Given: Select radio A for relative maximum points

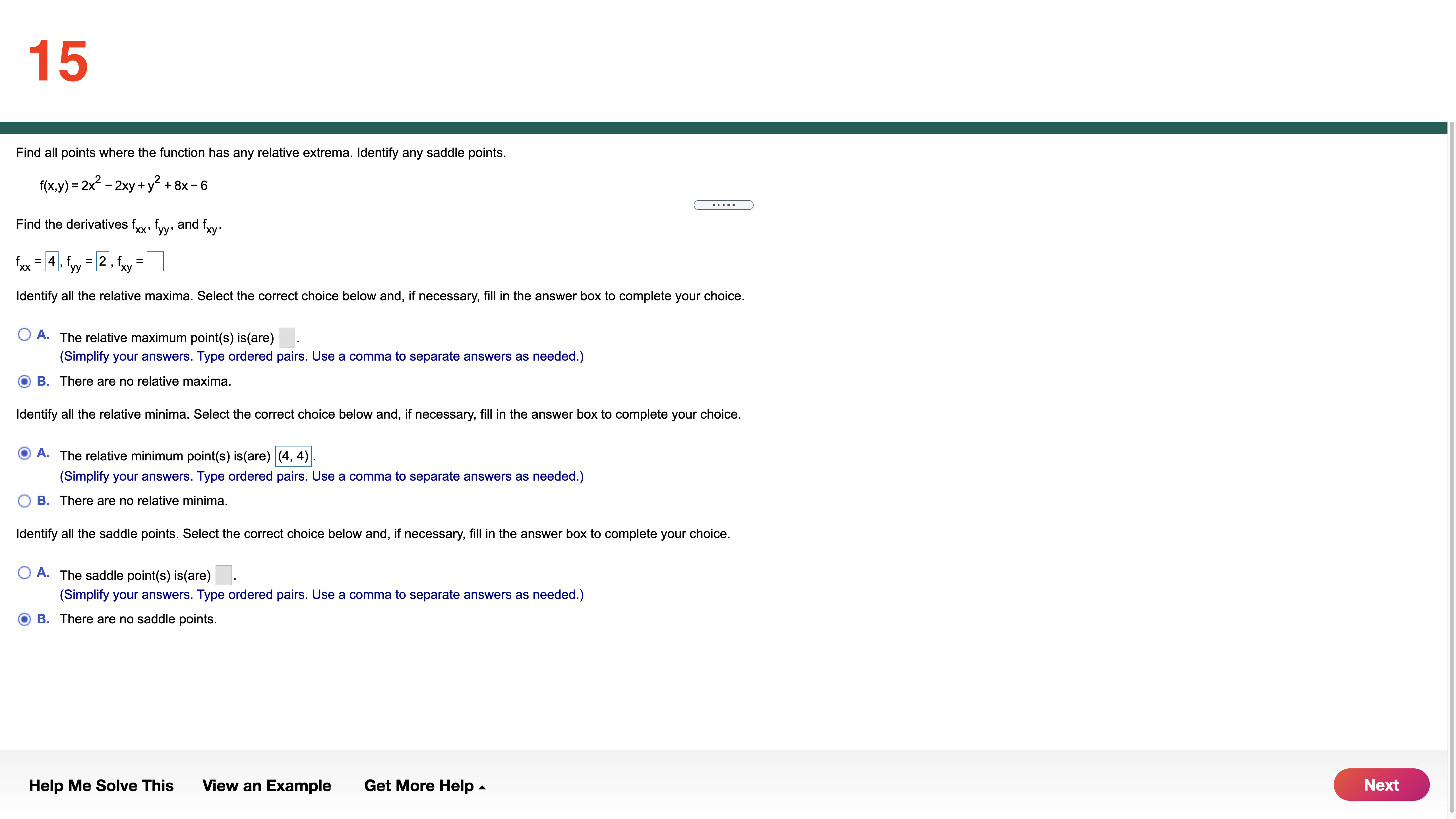Looking at the screenshot, I should (x=25, y=334).
